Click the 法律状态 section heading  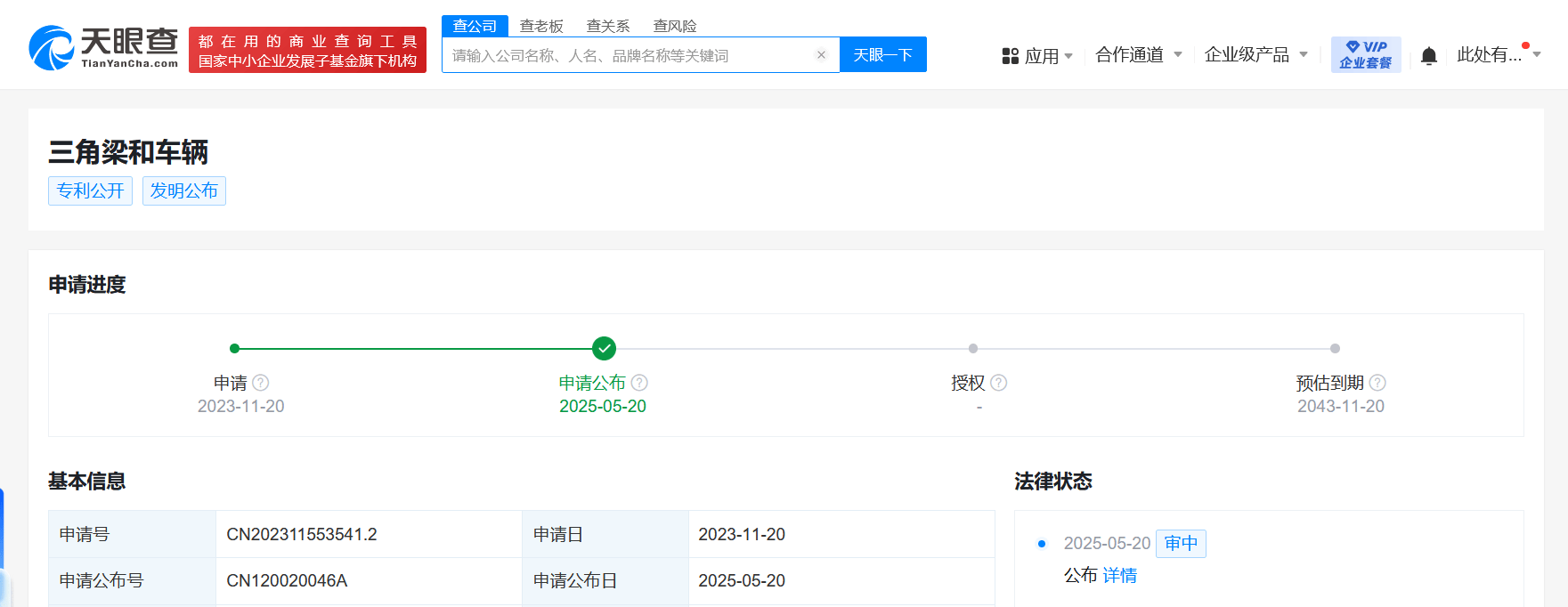pos(1053,482)
